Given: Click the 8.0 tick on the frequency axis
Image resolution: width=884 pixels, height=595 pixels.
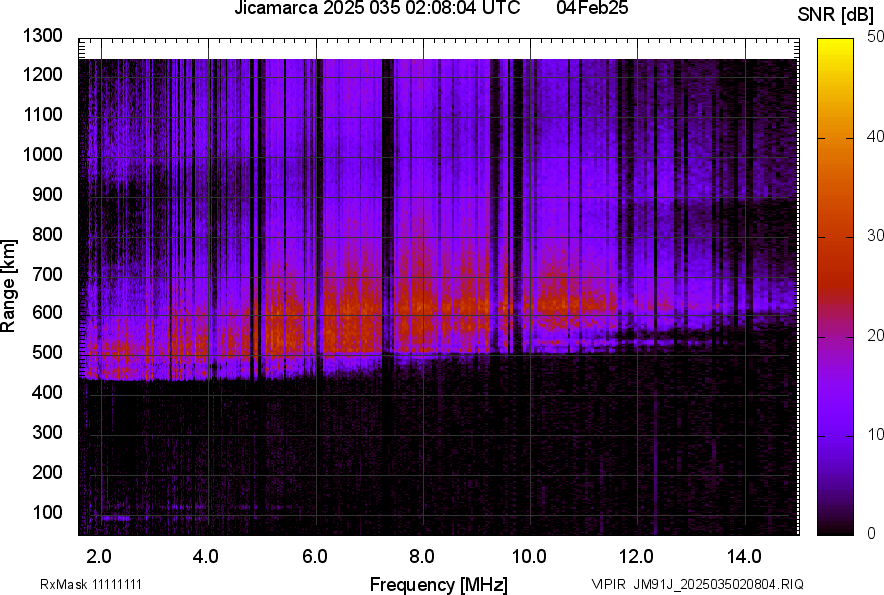Looking at the screenshot, I should (x=421, y=555).
